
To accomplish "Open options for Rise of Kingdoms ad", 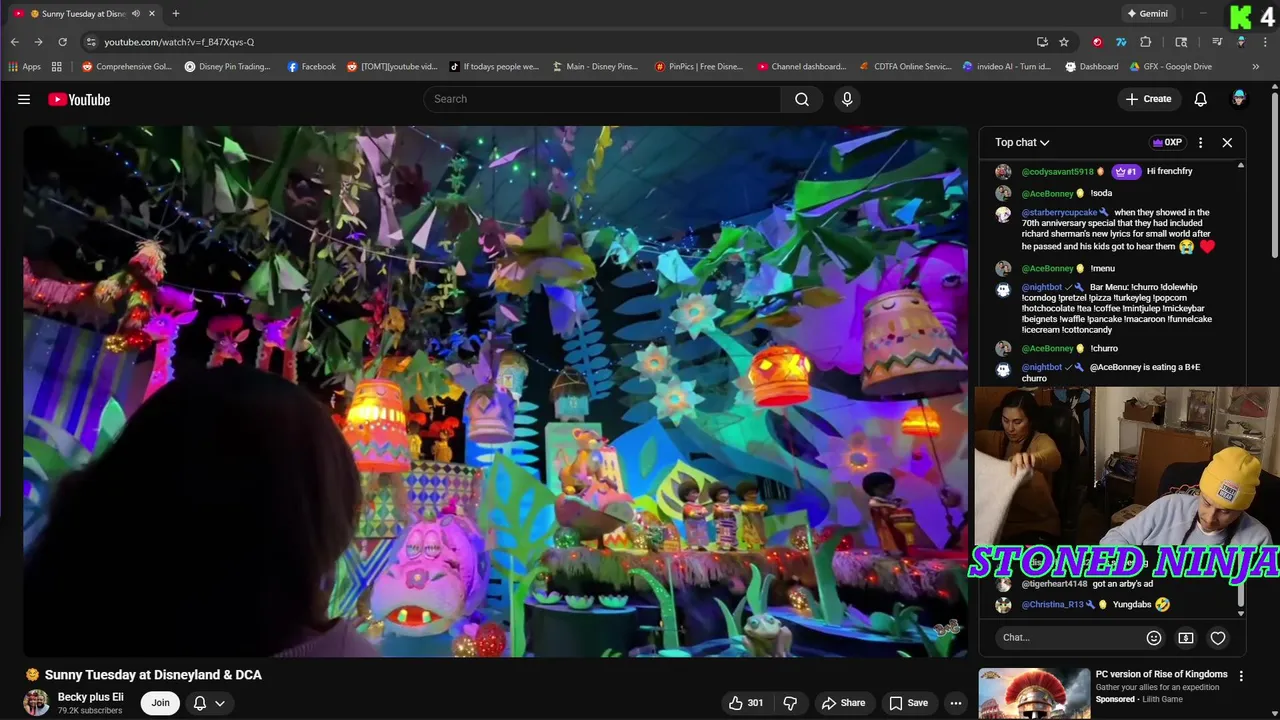I will 1241,676.
